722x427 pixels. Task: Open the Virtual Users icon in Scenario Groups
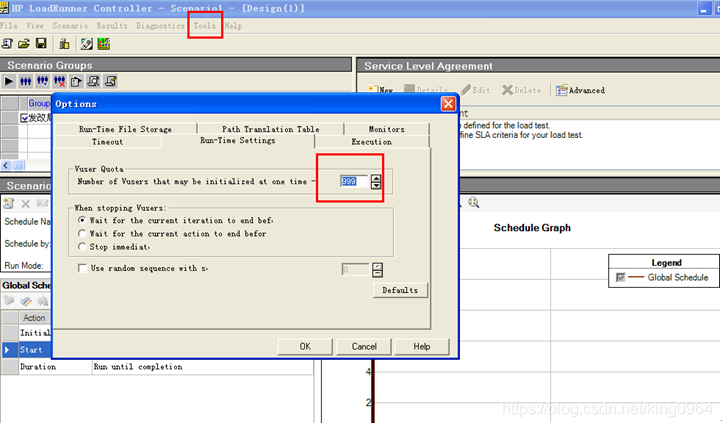pos(25,82)
